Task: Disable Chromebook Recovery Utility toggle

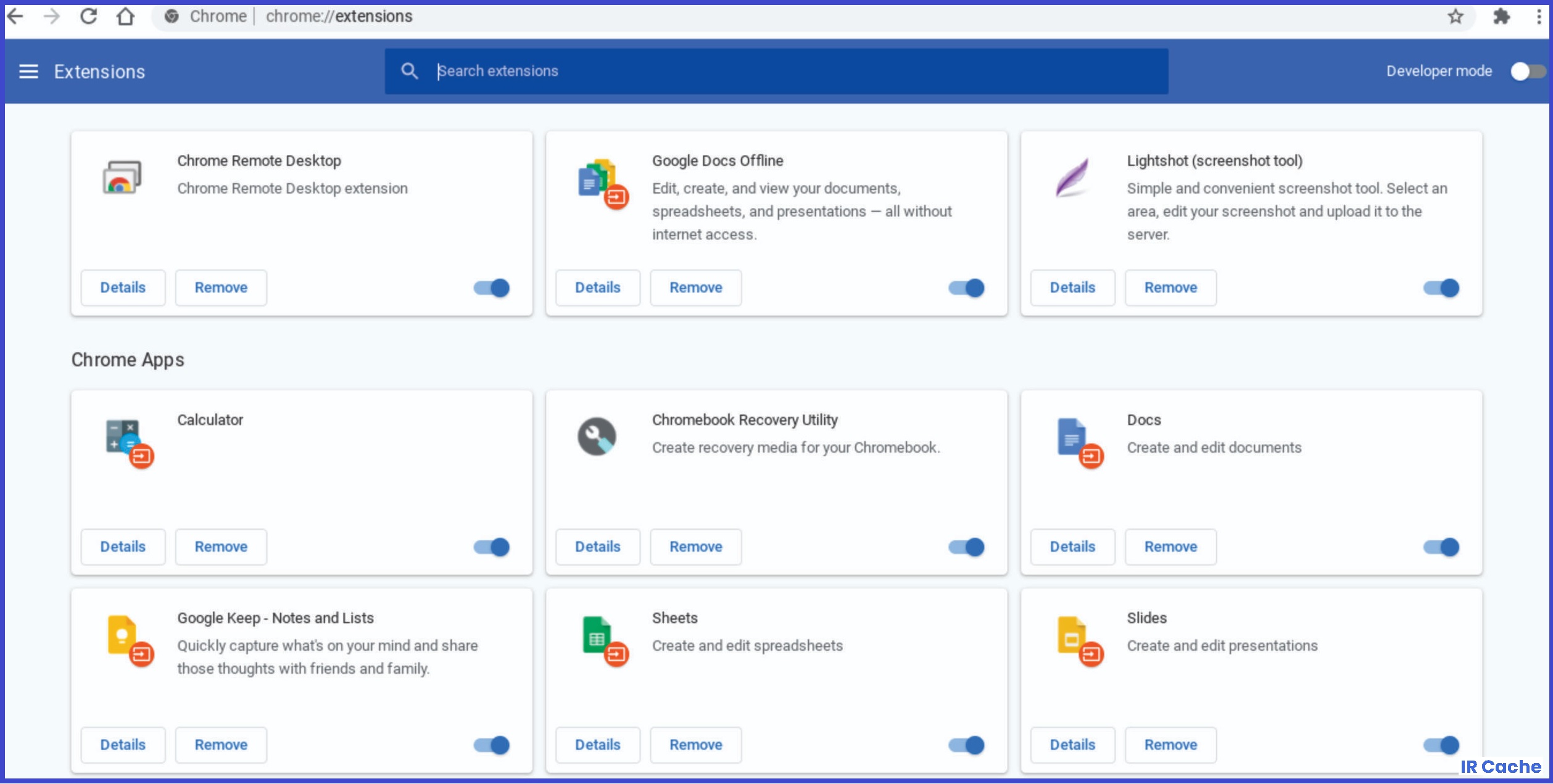Action: (x=967, y=547)
